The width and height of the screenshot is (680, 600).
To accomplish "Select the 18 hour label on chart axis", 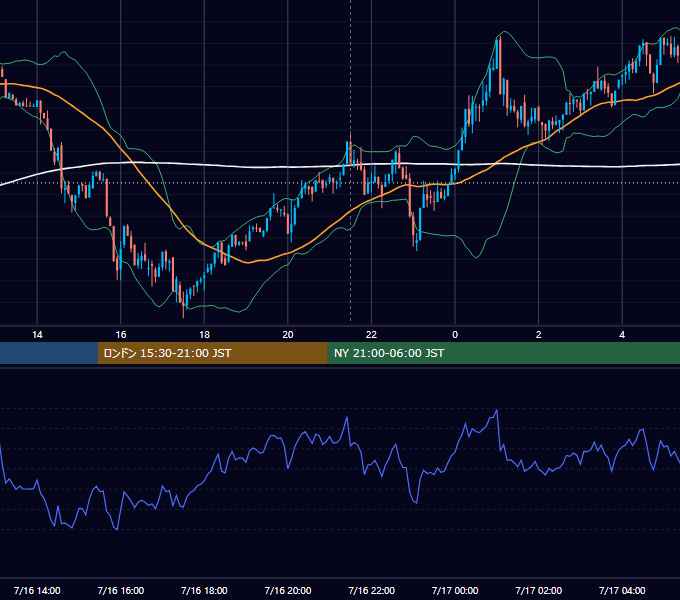I will point(204,334).
